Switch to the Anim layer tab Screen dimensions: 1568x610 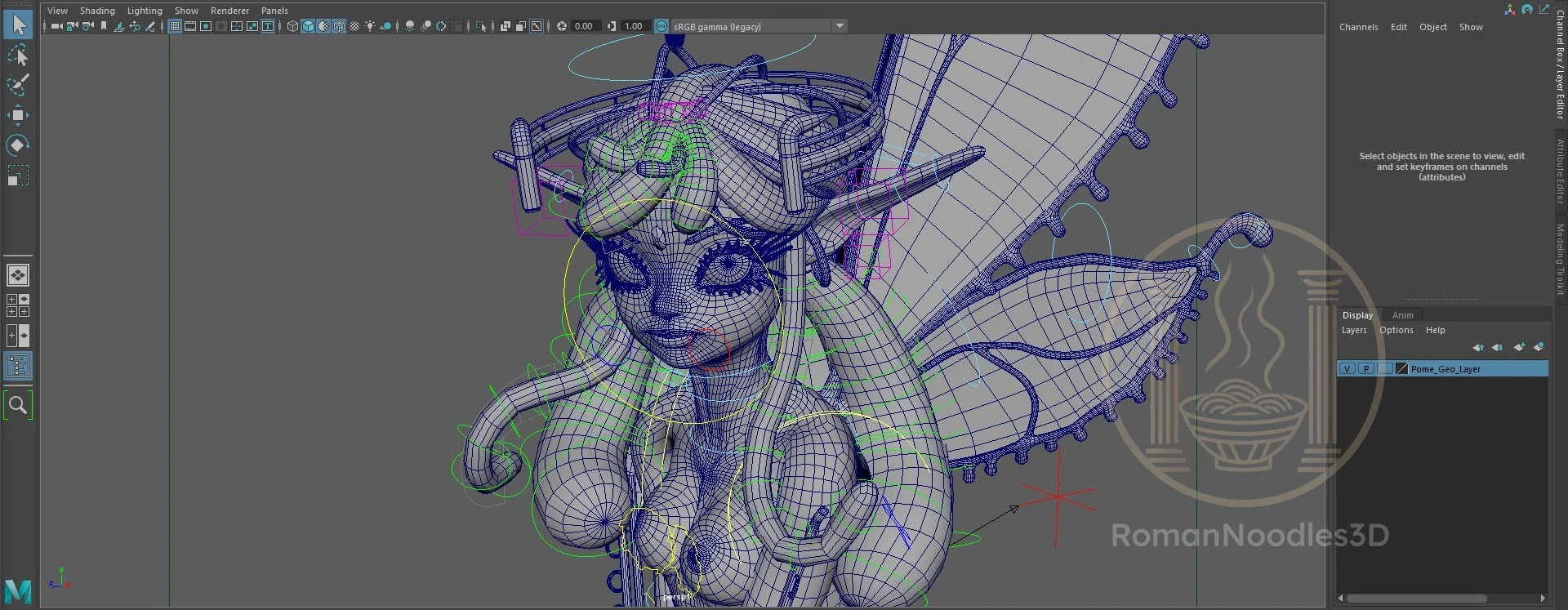tap(1402, 315)
